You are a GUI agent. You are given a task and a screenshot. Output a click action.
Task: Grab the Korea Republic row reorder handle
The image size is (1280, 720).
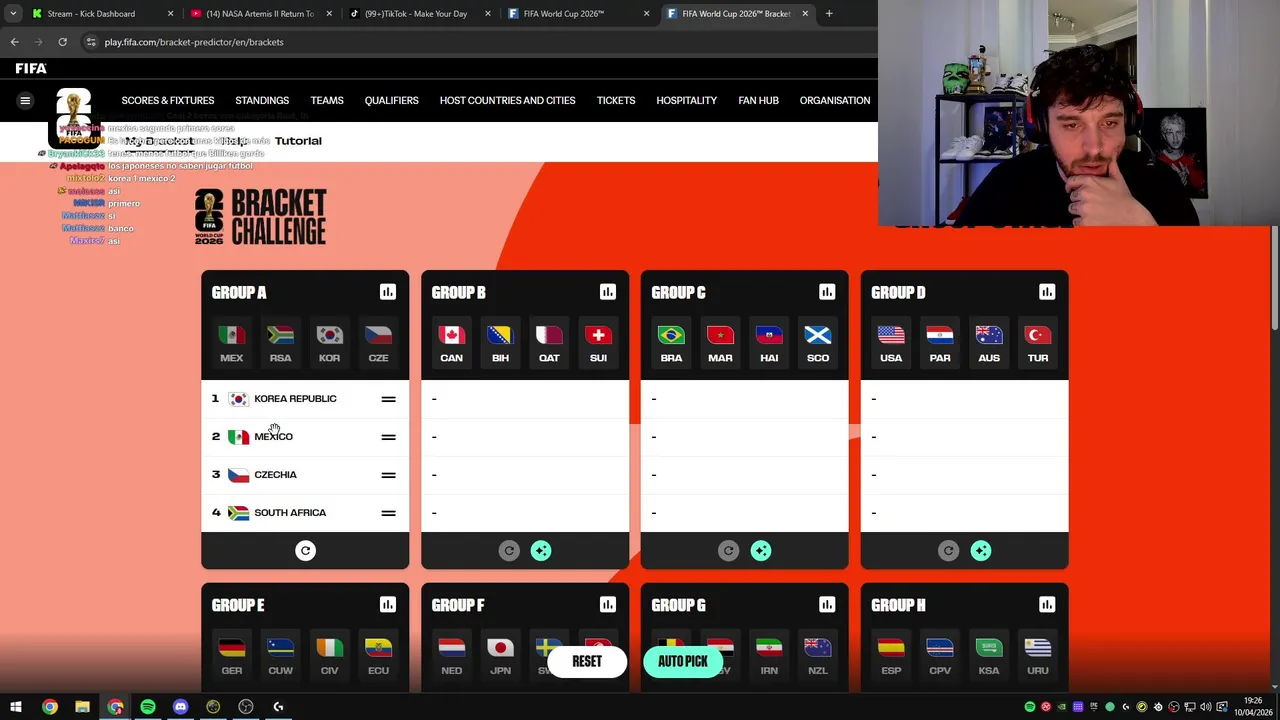[x=388, y=399]
